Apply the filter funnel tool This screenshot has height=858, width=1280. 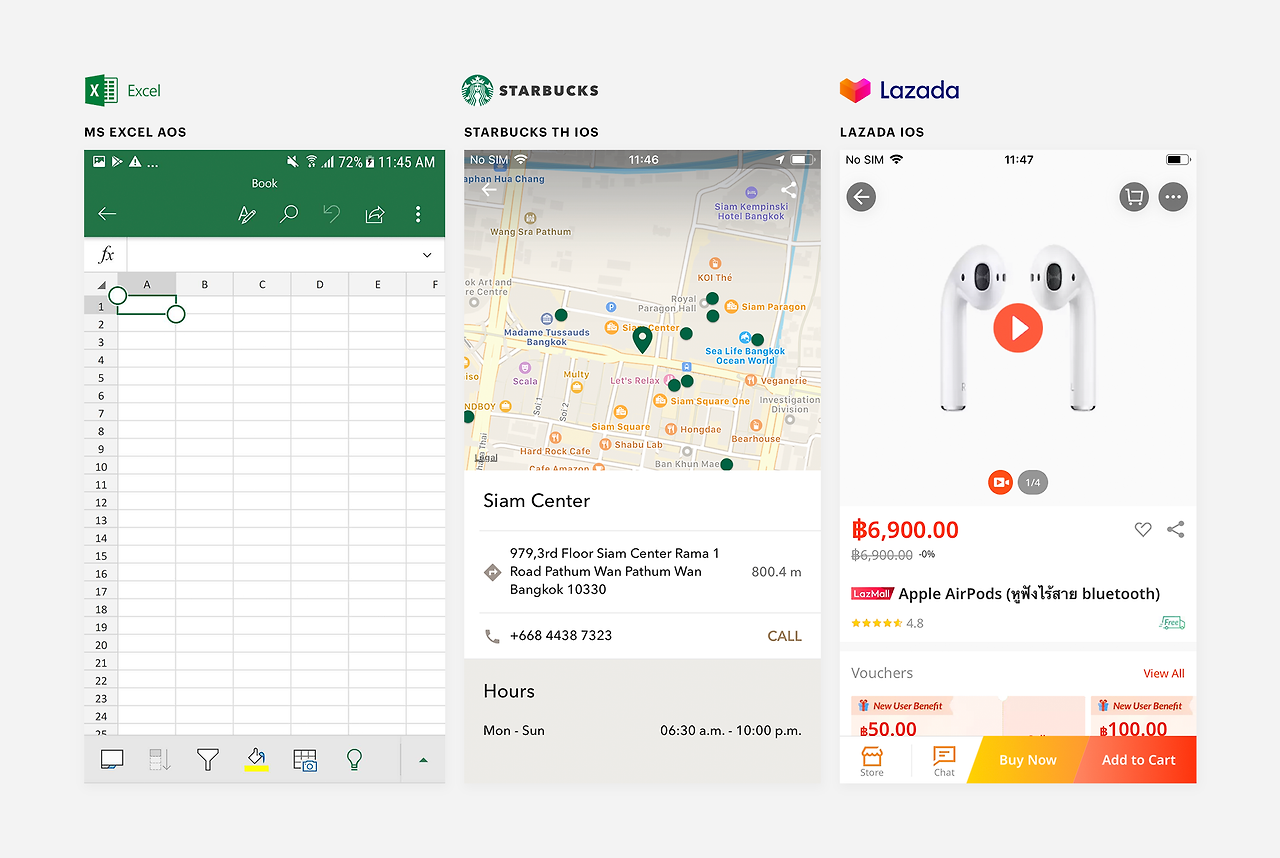tap(207, 760)
